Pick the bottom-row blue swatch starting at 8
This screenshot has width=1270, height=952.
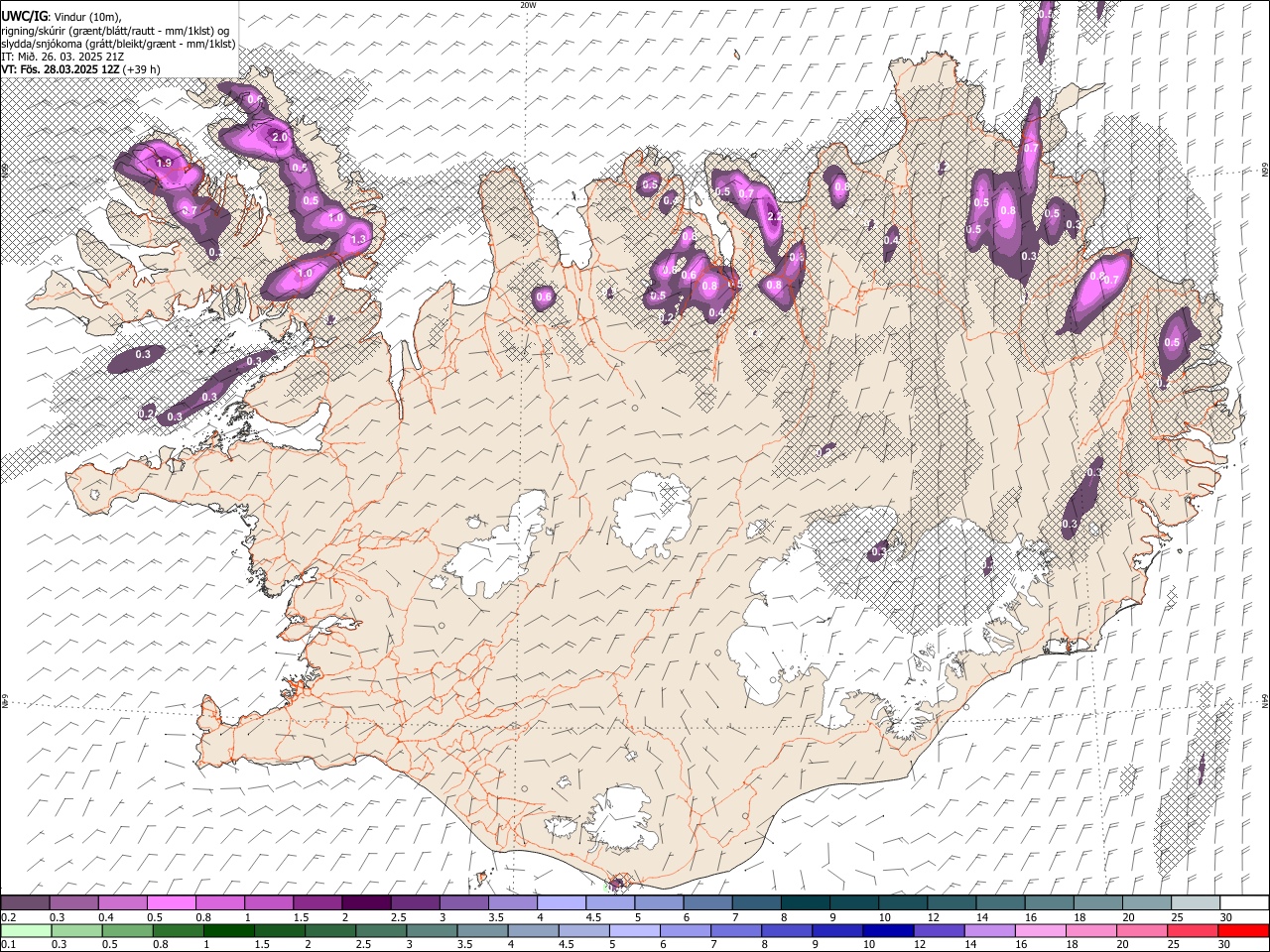(786, 930)
